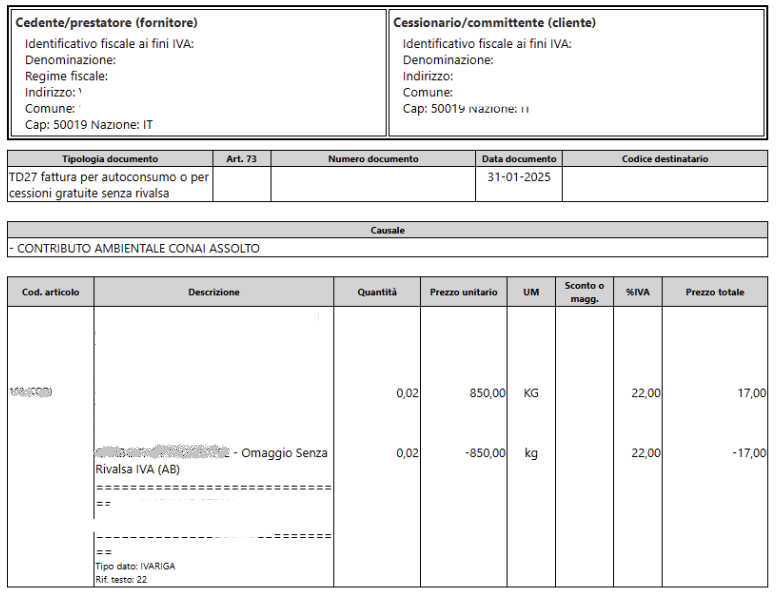This screenshot has width=781, height=596.
Task: Click the 'Prezzo totale' column header
Action: pyautogui.click(x=715, y=292)
